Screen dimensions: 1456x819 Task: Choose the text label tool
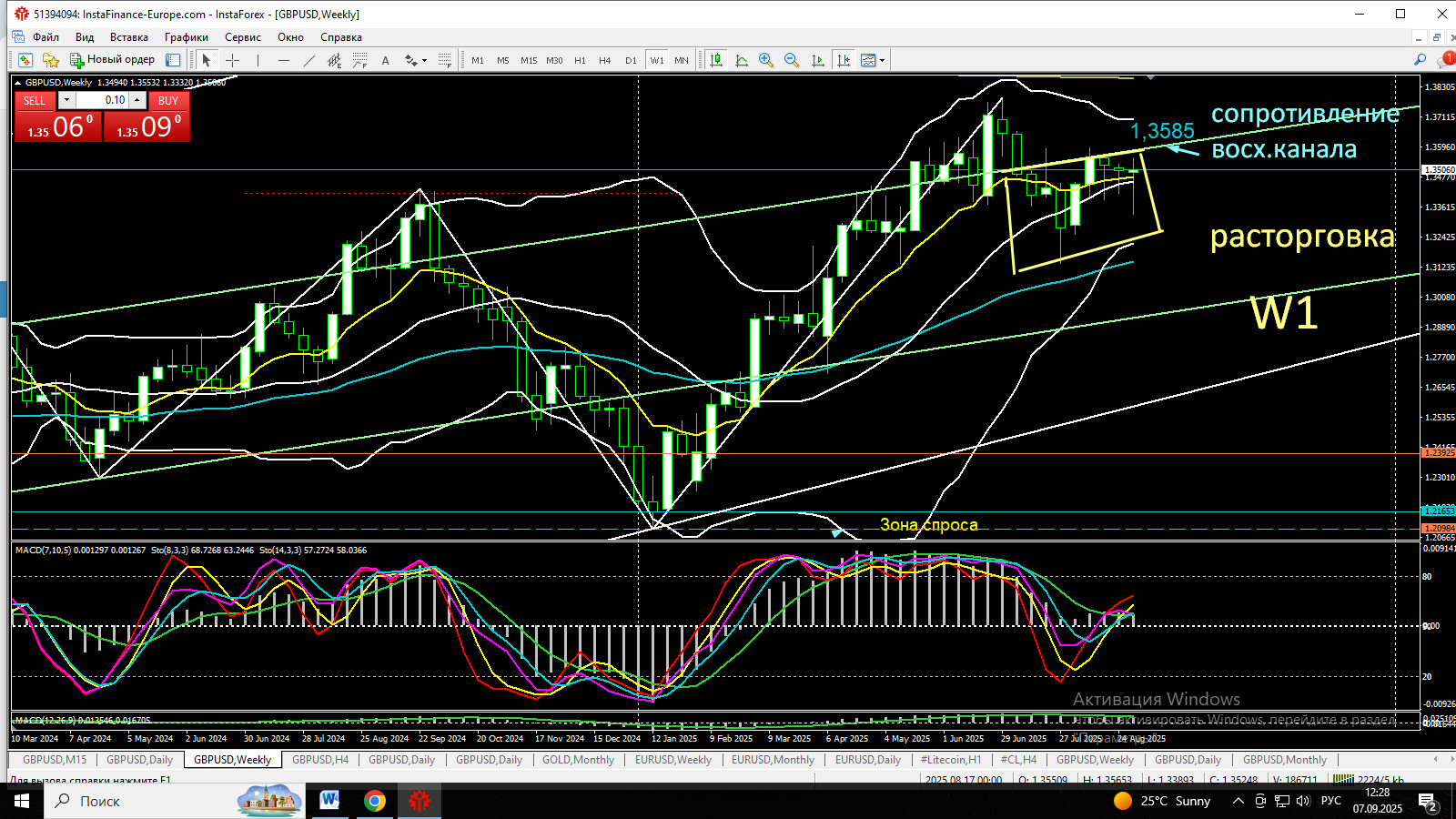(386, 60)
